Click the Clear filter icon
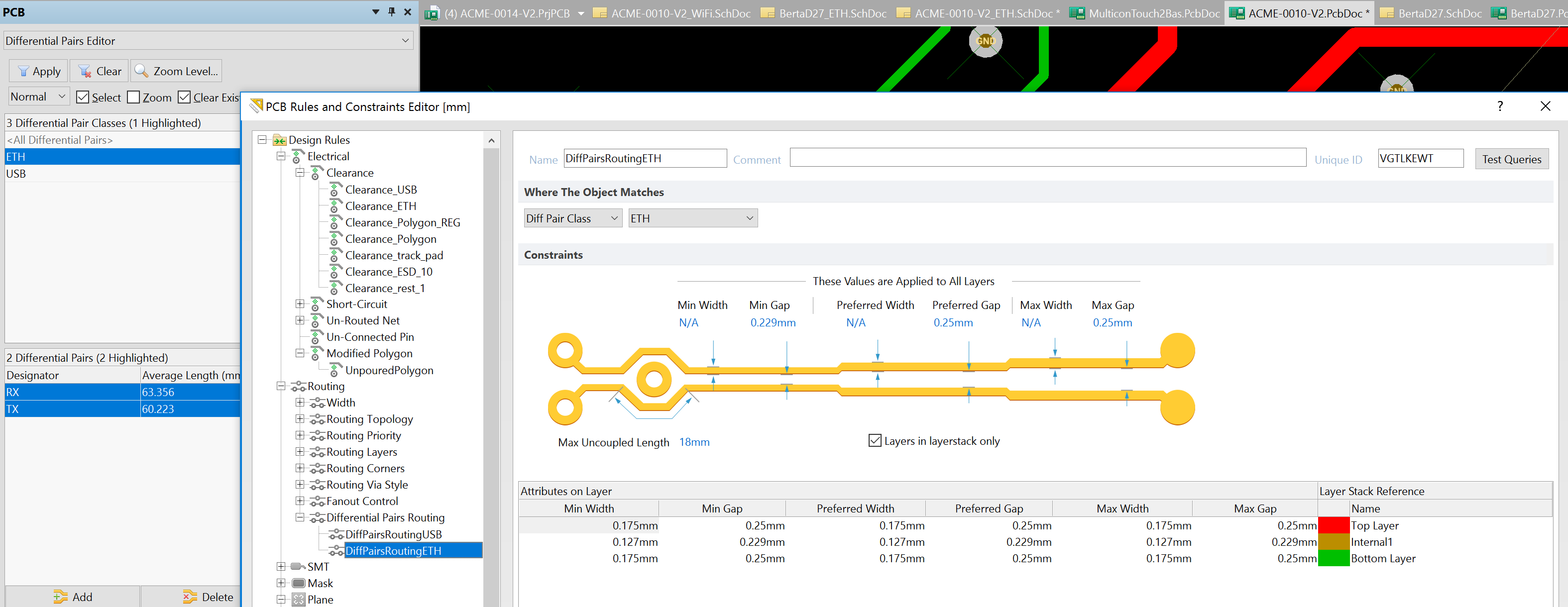This screenshot has width=1568, height=607. [85, 71]
